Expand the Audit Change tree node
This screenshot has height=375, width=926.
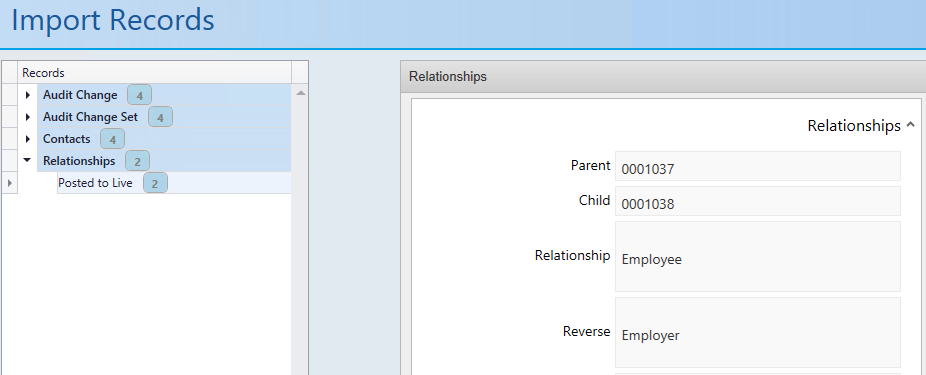[28, 95]
